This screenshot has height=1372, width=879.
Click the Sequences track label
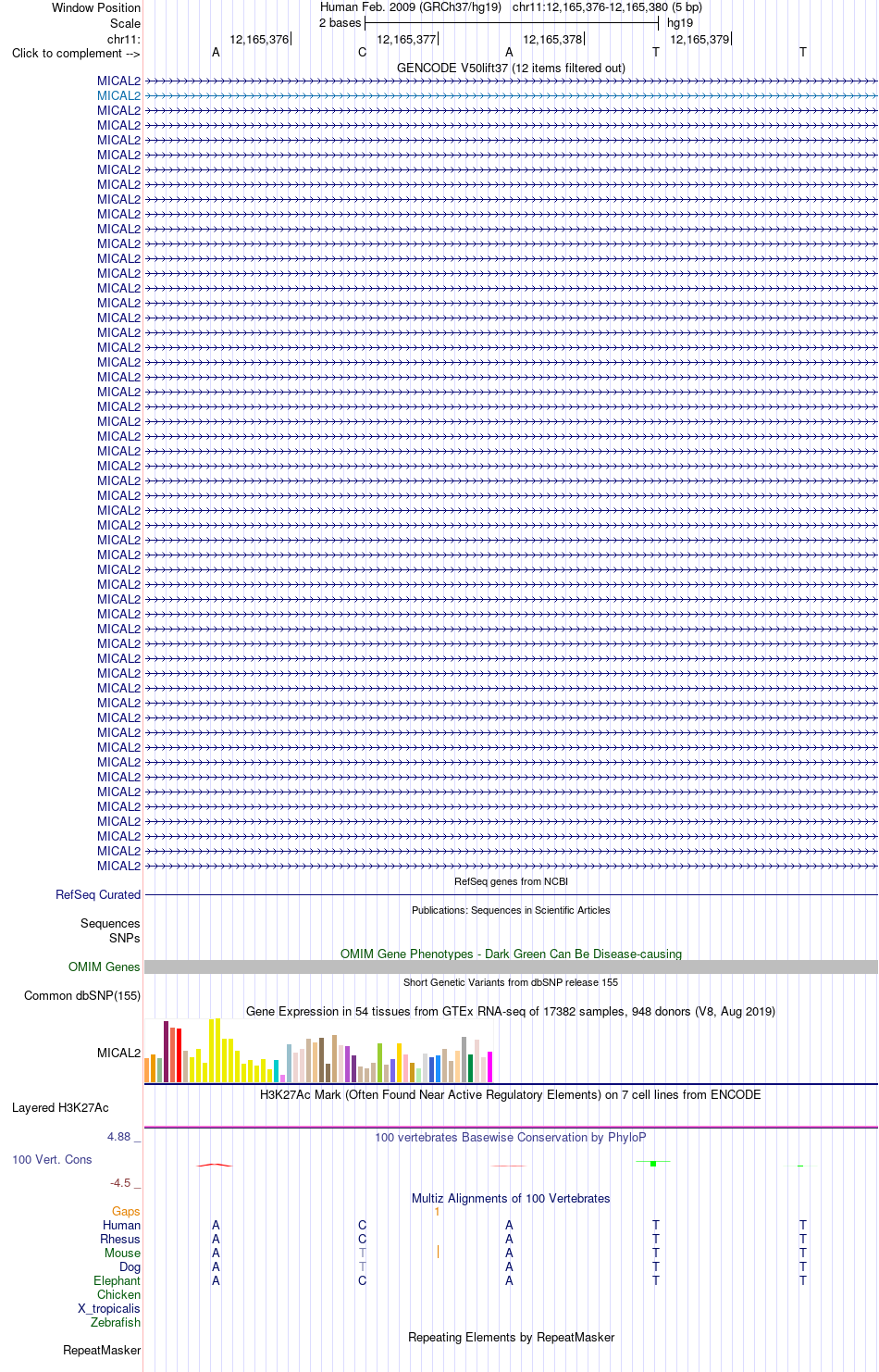110,924
